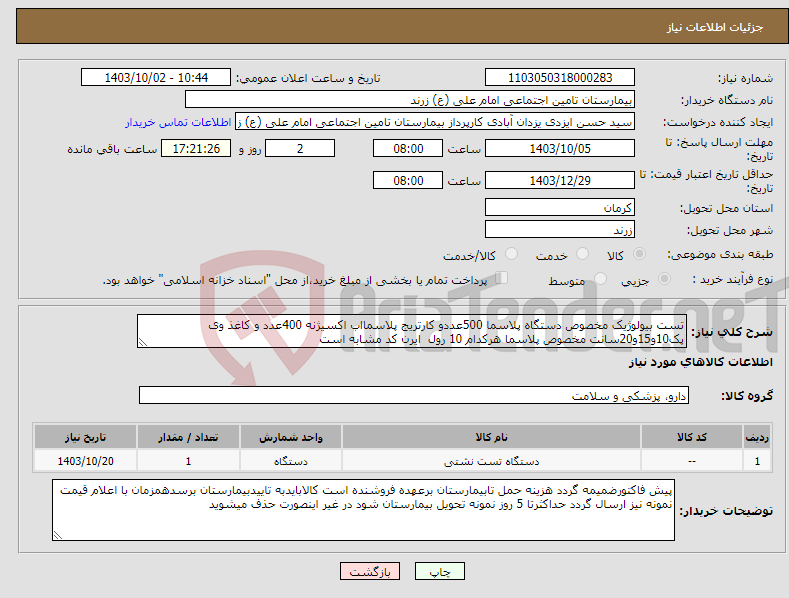Viewport: 789px width, 598px height.
Task: Click the announcement date field 1403/10/02 - 10:44
Action: pyautogui.click(x=156, y=78)
